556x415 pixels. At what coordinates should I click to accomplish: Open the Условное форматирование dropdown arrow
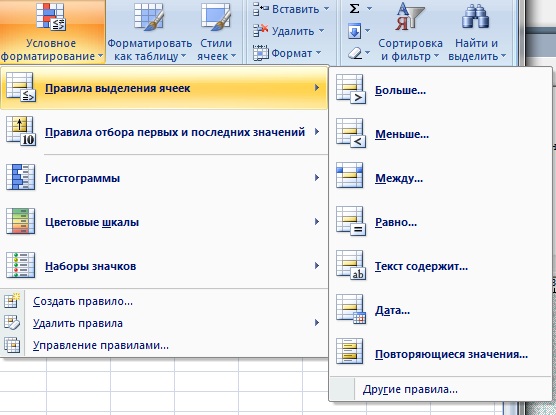click(100, 56)
